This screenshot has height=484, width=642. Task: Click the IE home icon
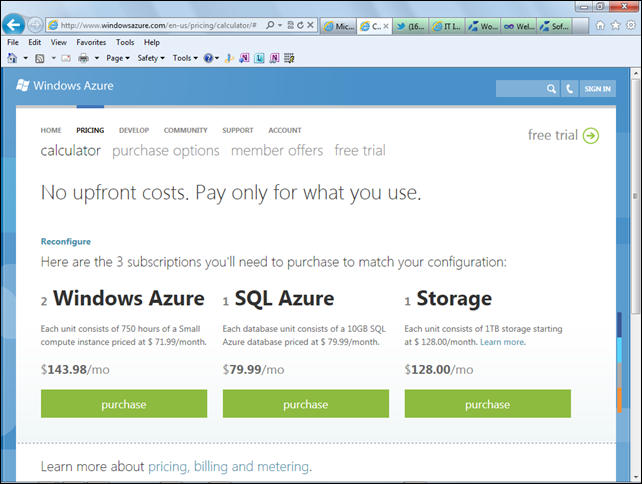[x=599, y=25]
